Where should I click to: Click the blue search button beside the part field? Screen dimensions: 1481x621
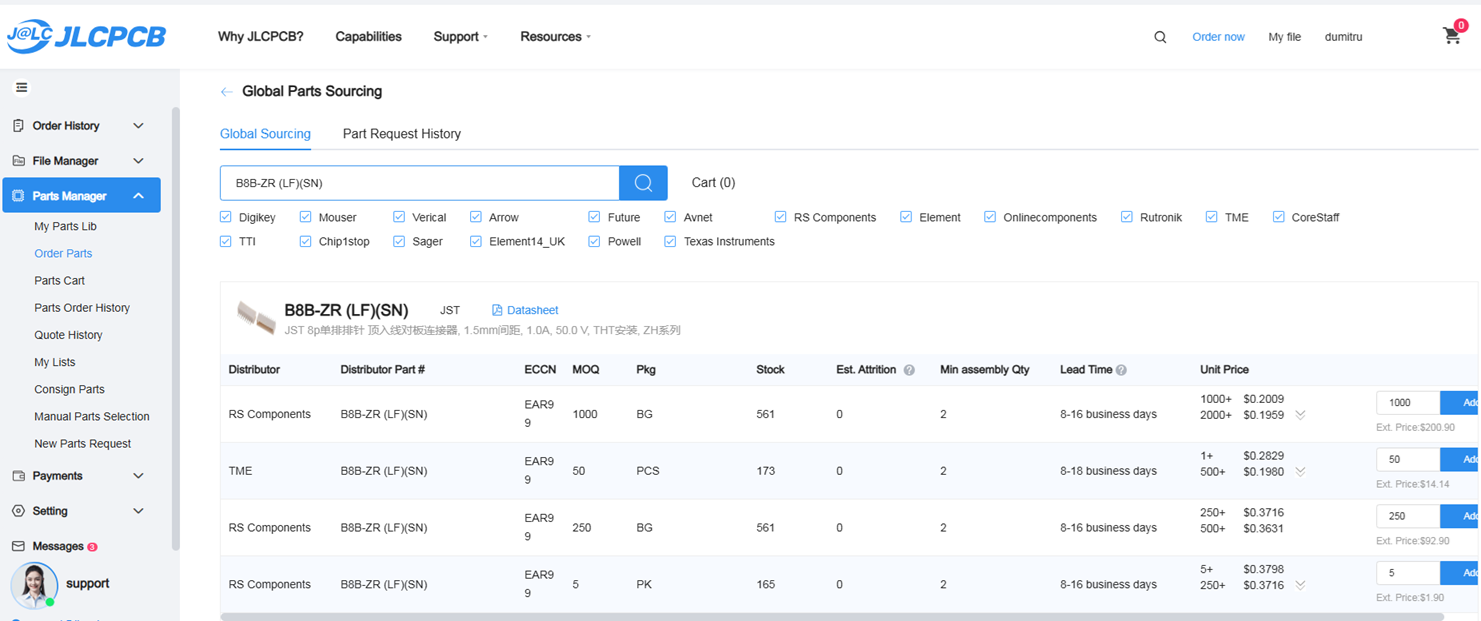(x=643, y=183)
